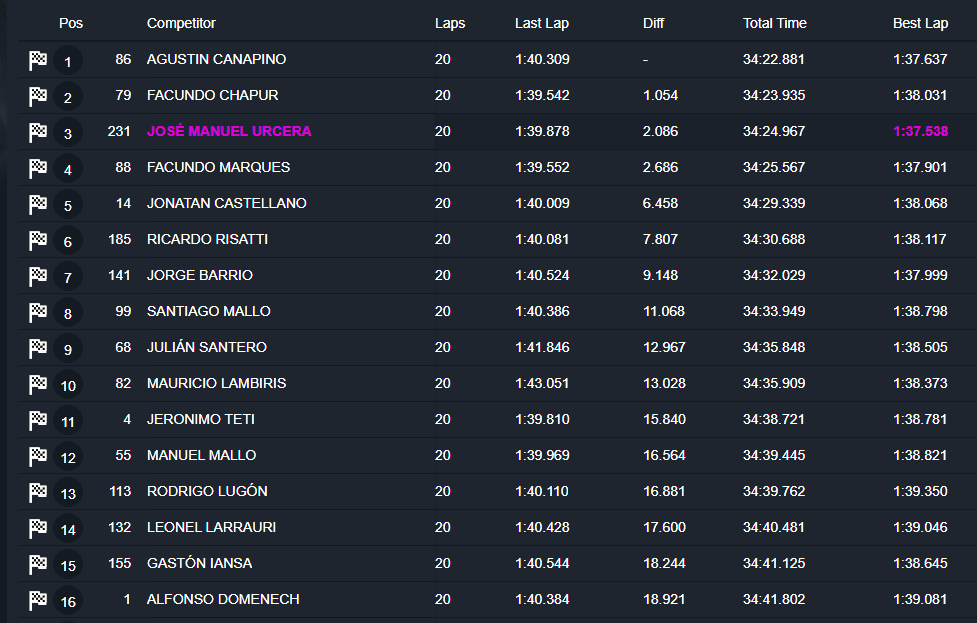Sort by the Best Lap column
Image resolution: width=977 pixels, height=623 pixels.
920,23
